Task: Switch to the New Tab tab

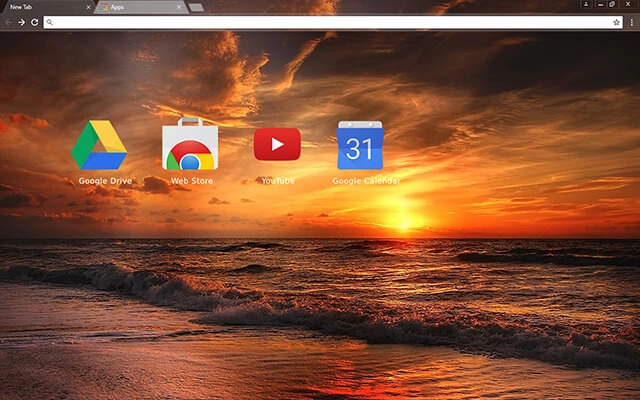Action: 47,7
